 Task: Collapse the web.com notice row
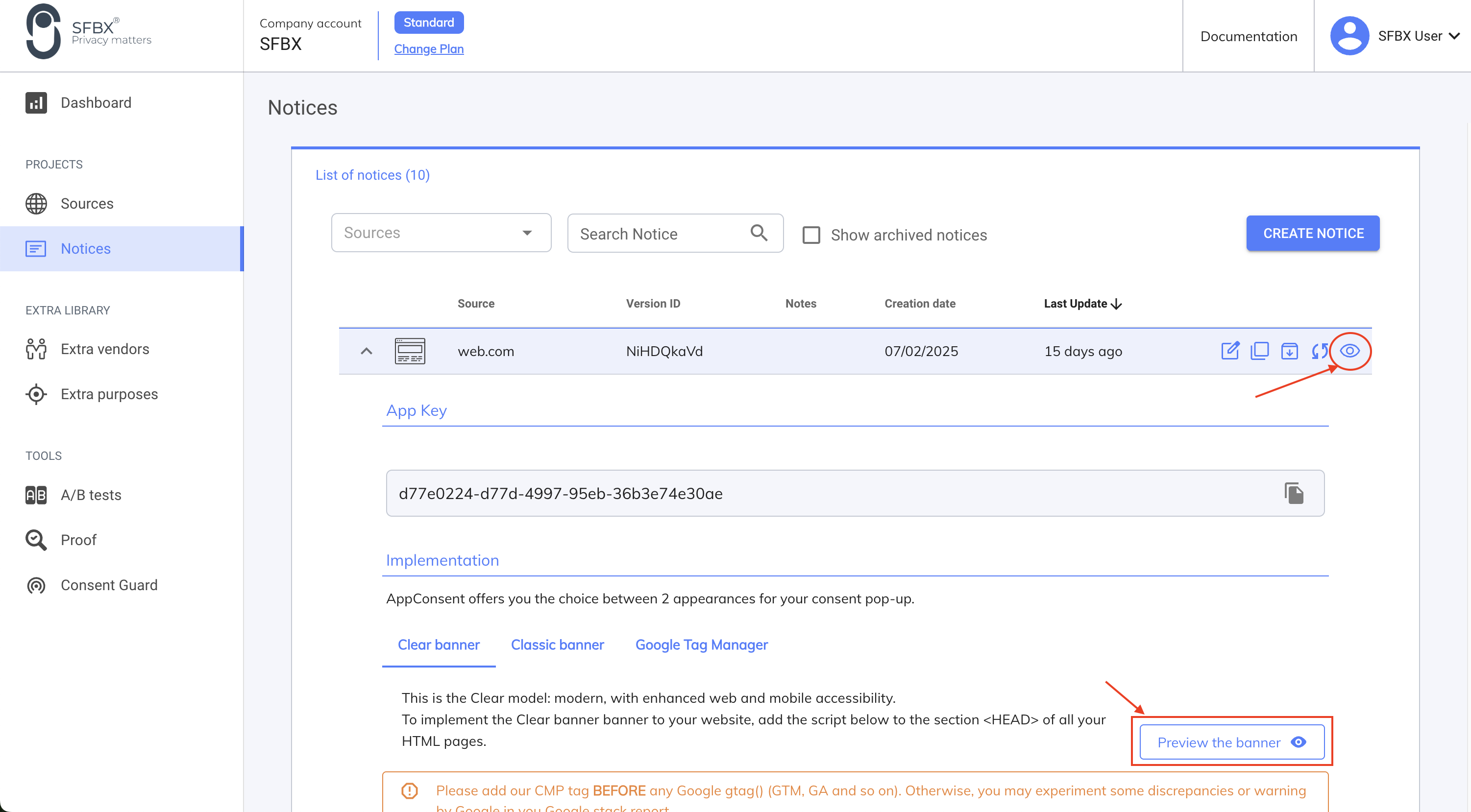click(366, 351)
